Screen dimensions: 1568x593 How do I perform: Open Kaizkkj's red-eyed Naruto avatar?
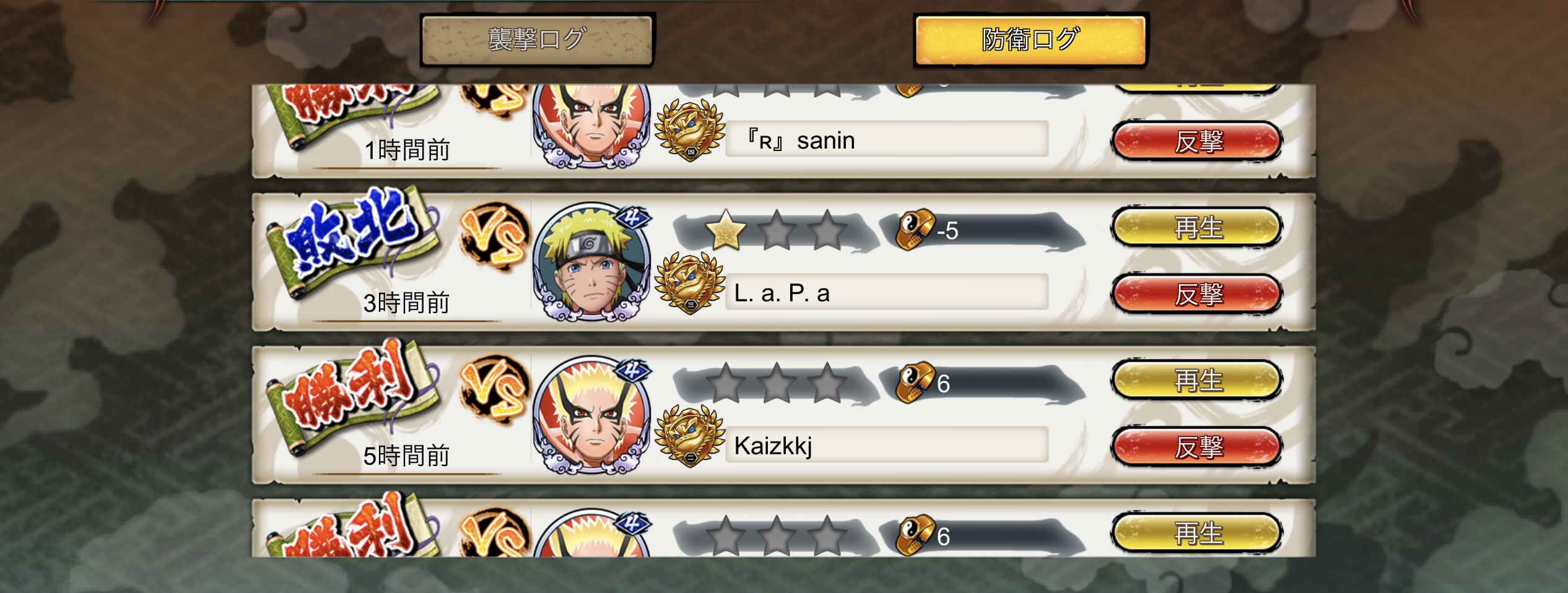(592, 415)
